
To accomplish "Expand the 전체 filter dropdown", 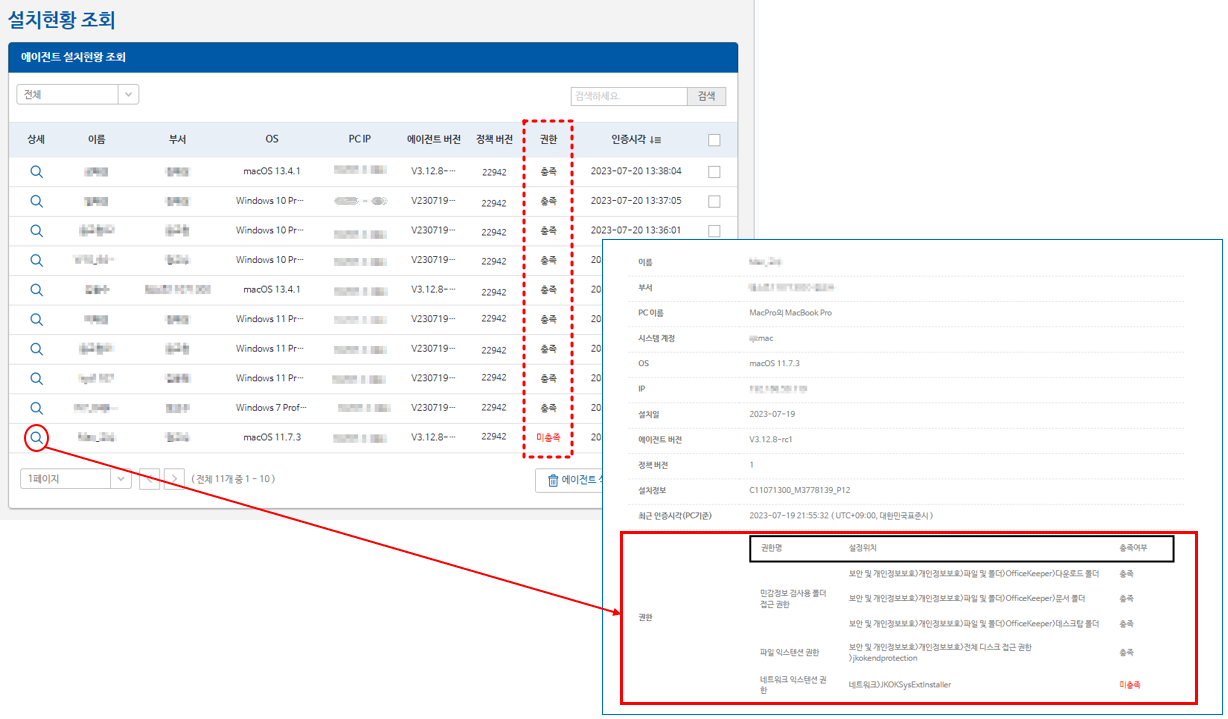I will click(x=128, y=95).
